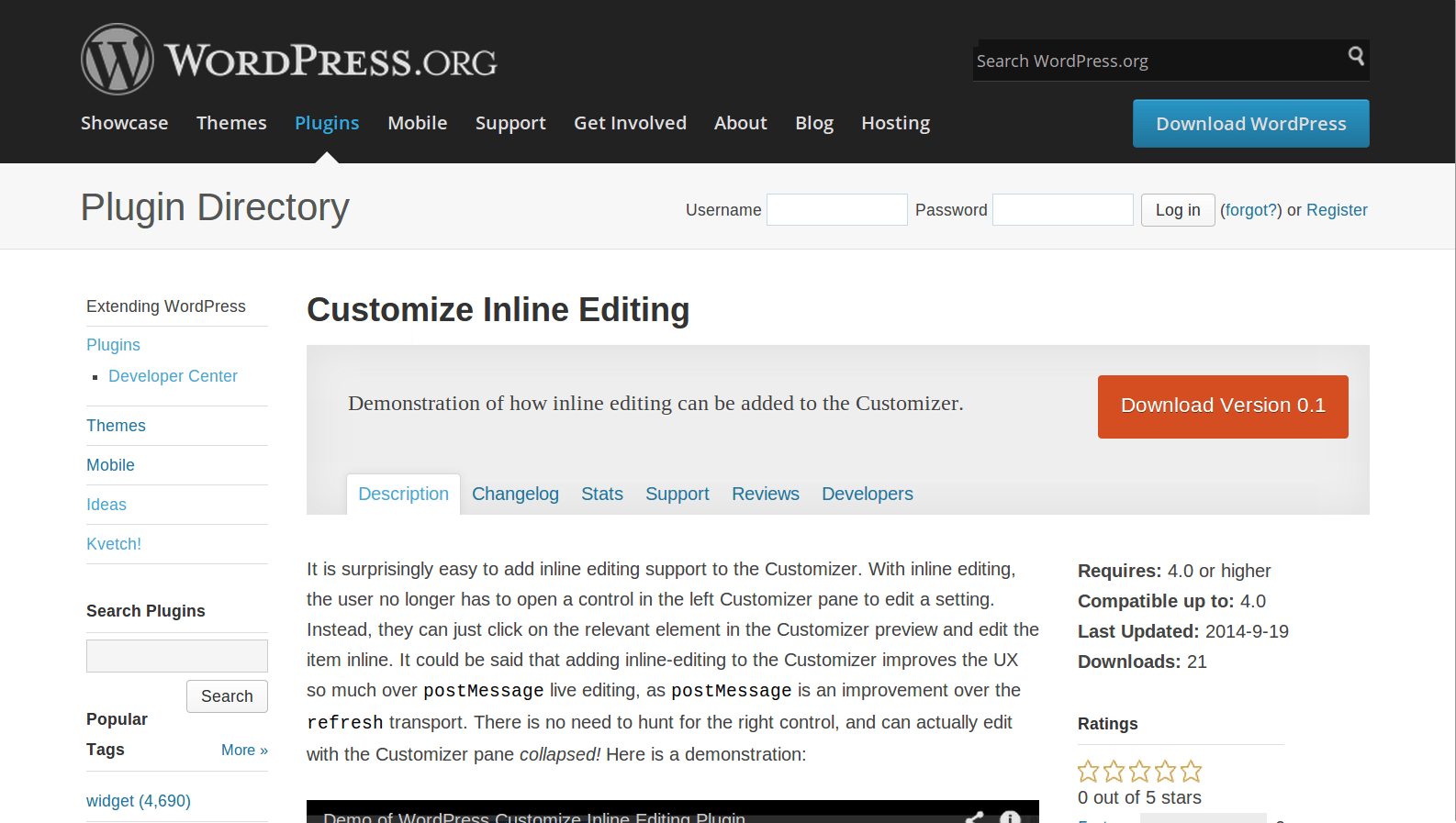Open the Blog menu item

pos(814,123)
